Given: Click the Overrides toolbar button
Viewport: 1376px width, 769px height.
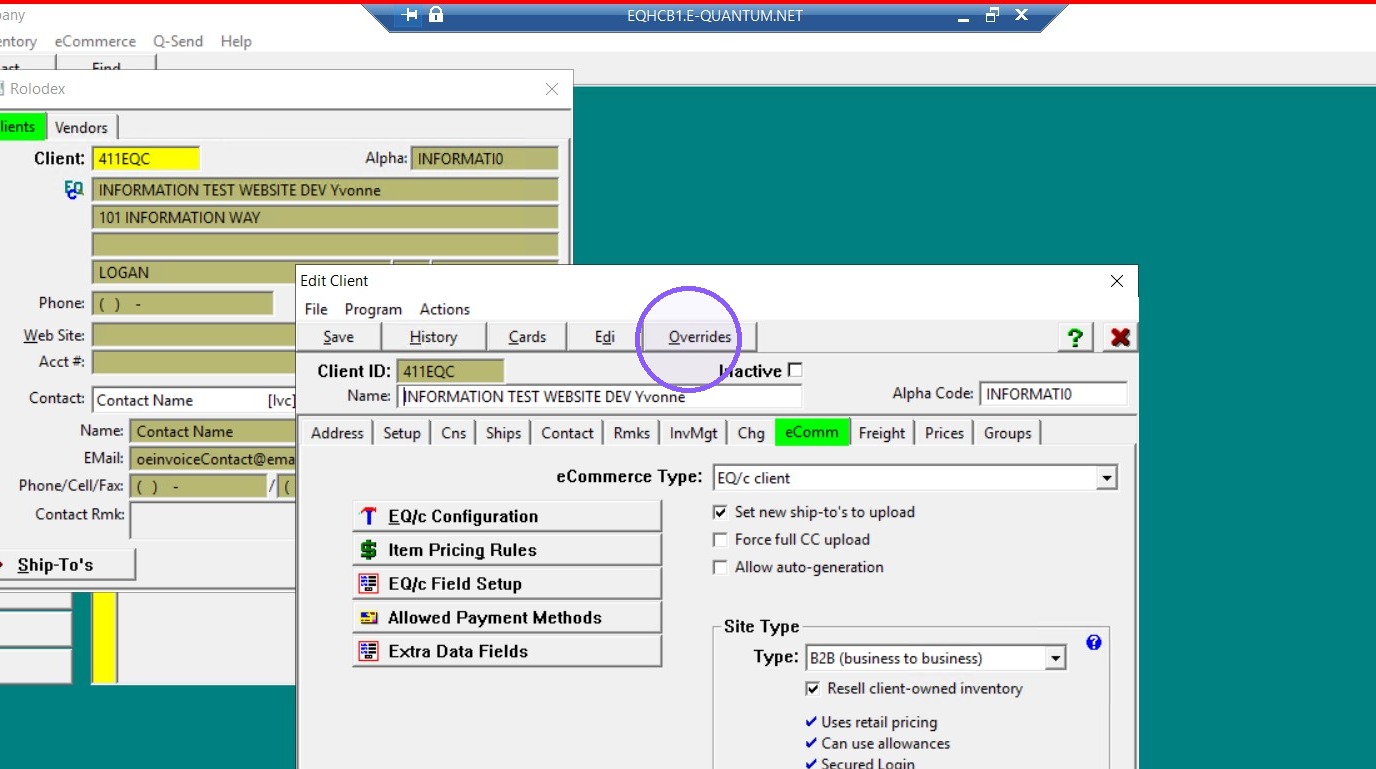Looking at the screenshot, I should point(700,337).
